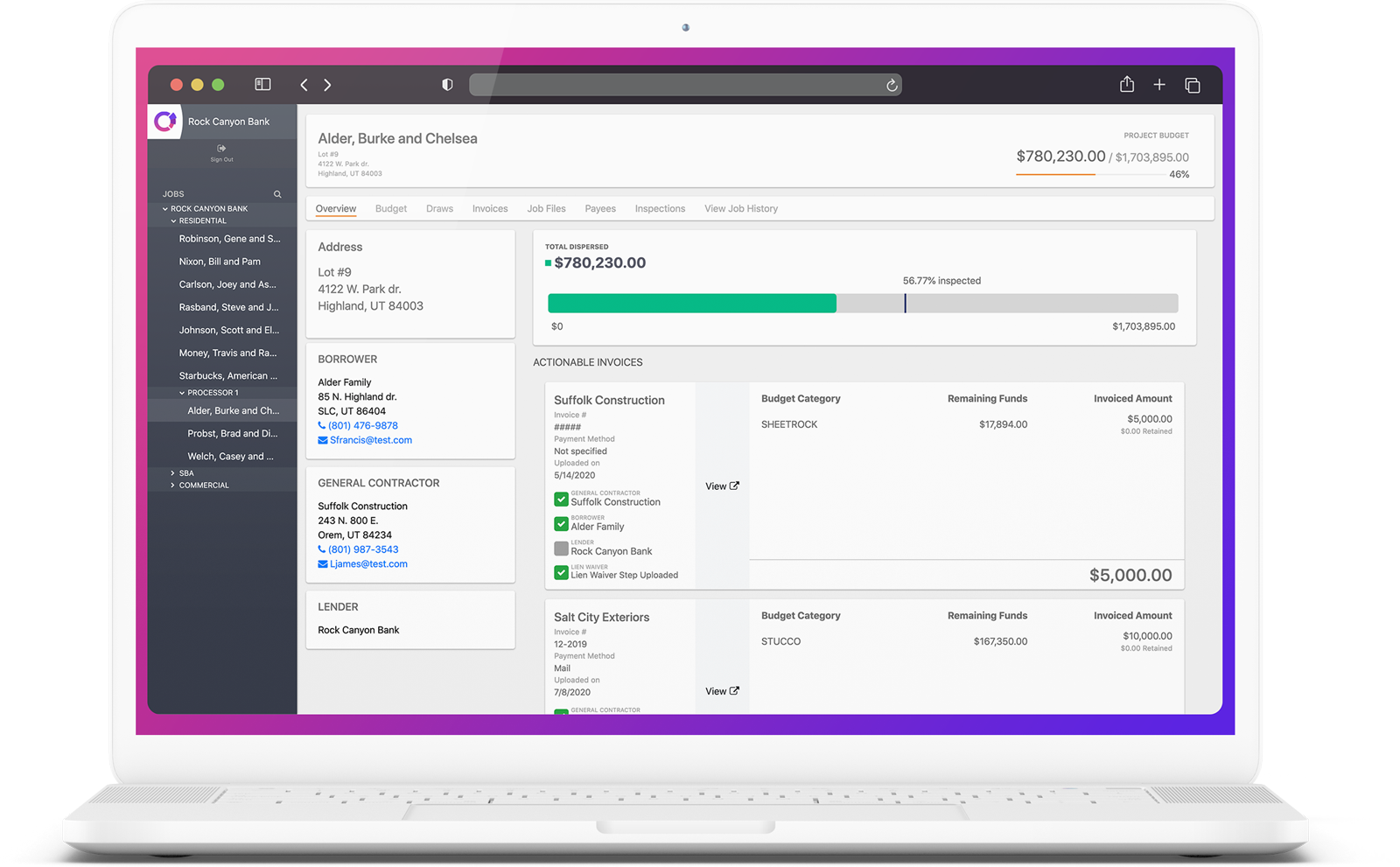1400x867 pixels.
Task: Toggle the browser sidebar panel icon
Action: coord(262,84)
